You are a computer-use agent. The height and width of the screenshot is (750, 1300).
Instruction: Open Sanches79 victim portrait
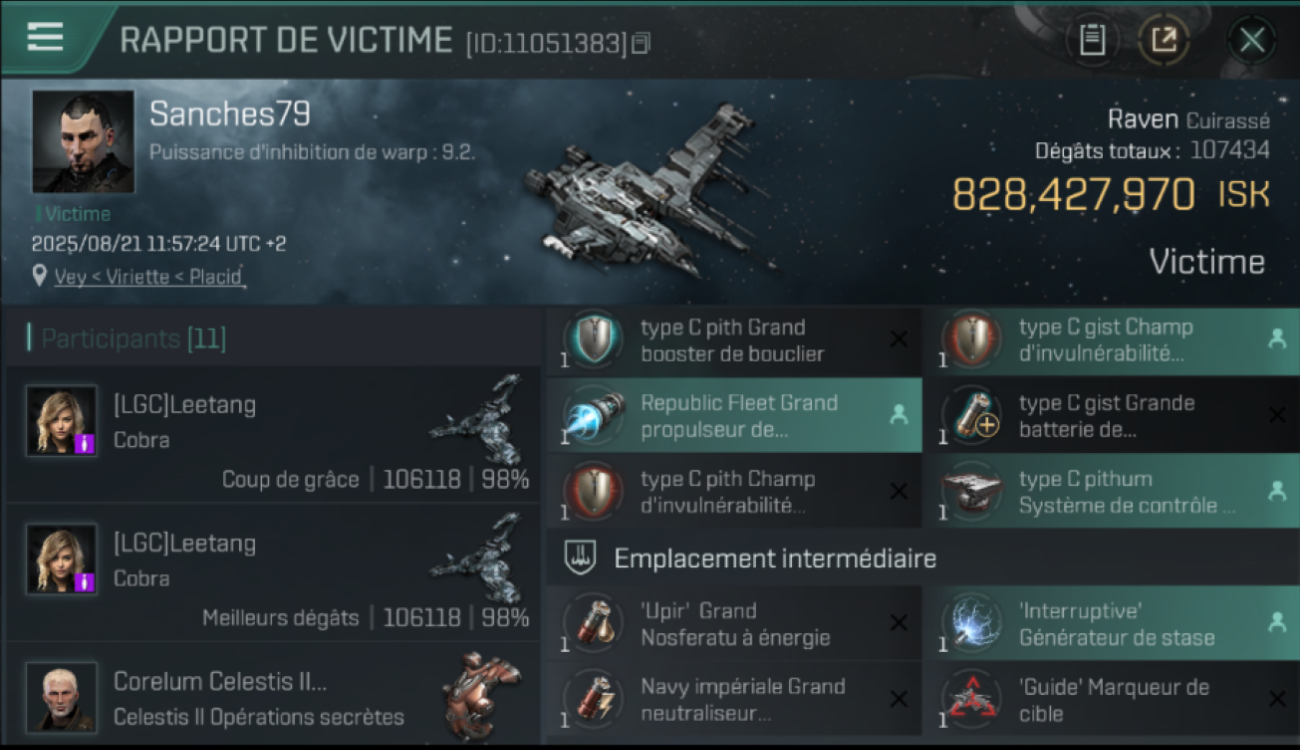(83, 141)
